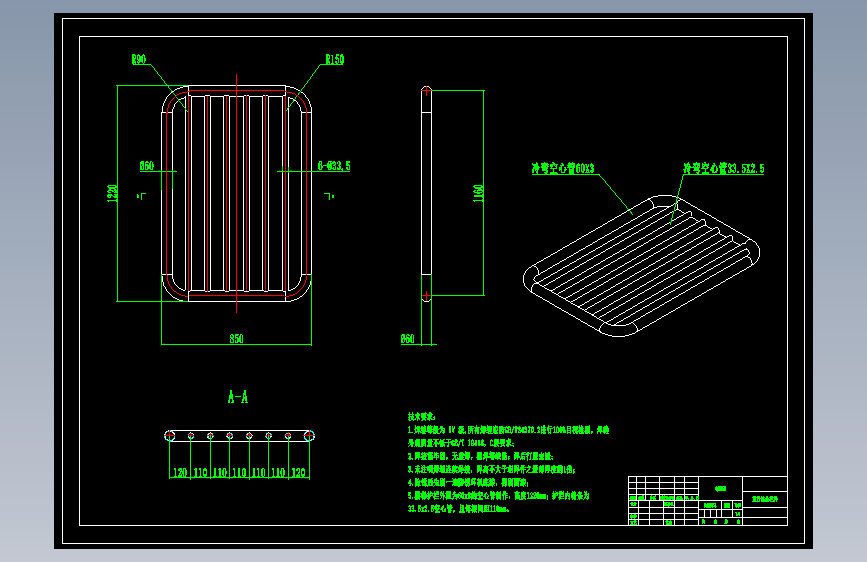Click the A-A section view title
This screenshot has width=867, height=562.
click(238, 397)
